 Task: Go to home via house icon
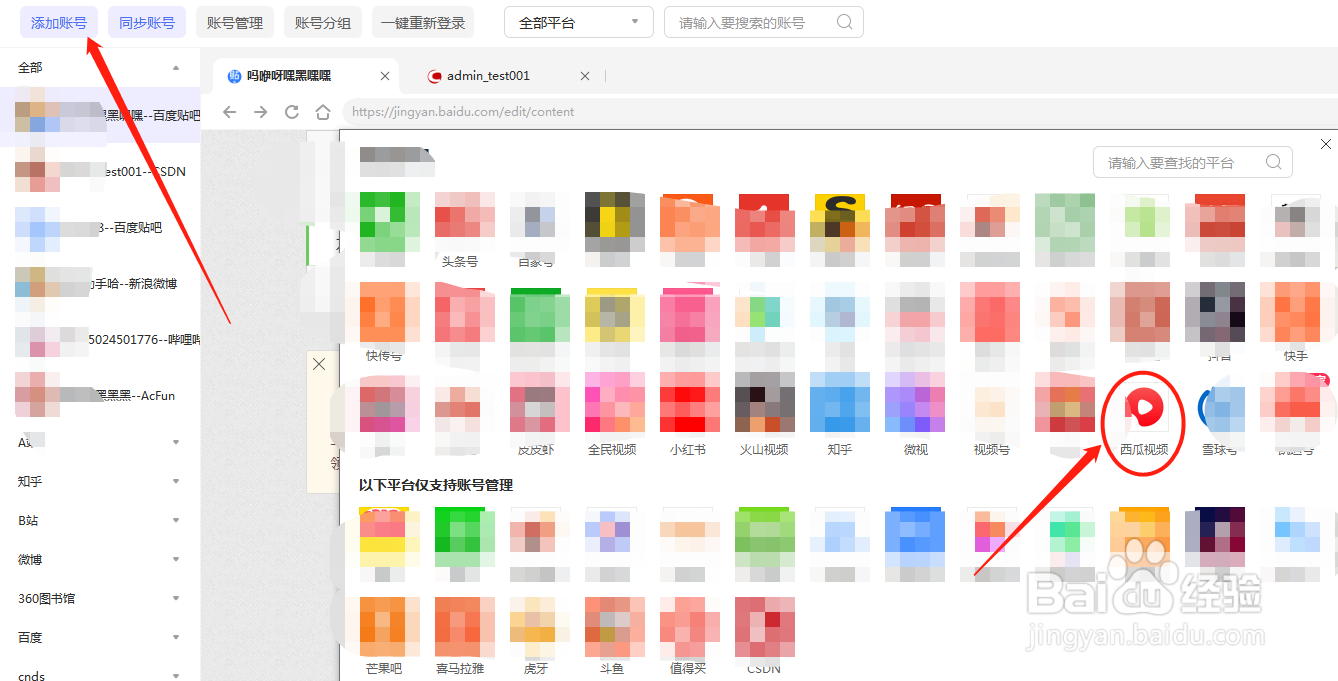coord(323,112)
